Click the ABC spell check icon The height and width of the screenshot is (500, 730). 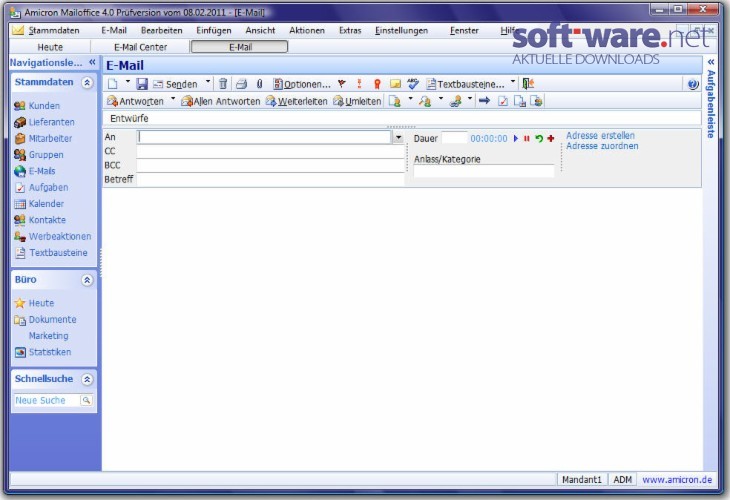pyautogui.click(x=413, y=84)
